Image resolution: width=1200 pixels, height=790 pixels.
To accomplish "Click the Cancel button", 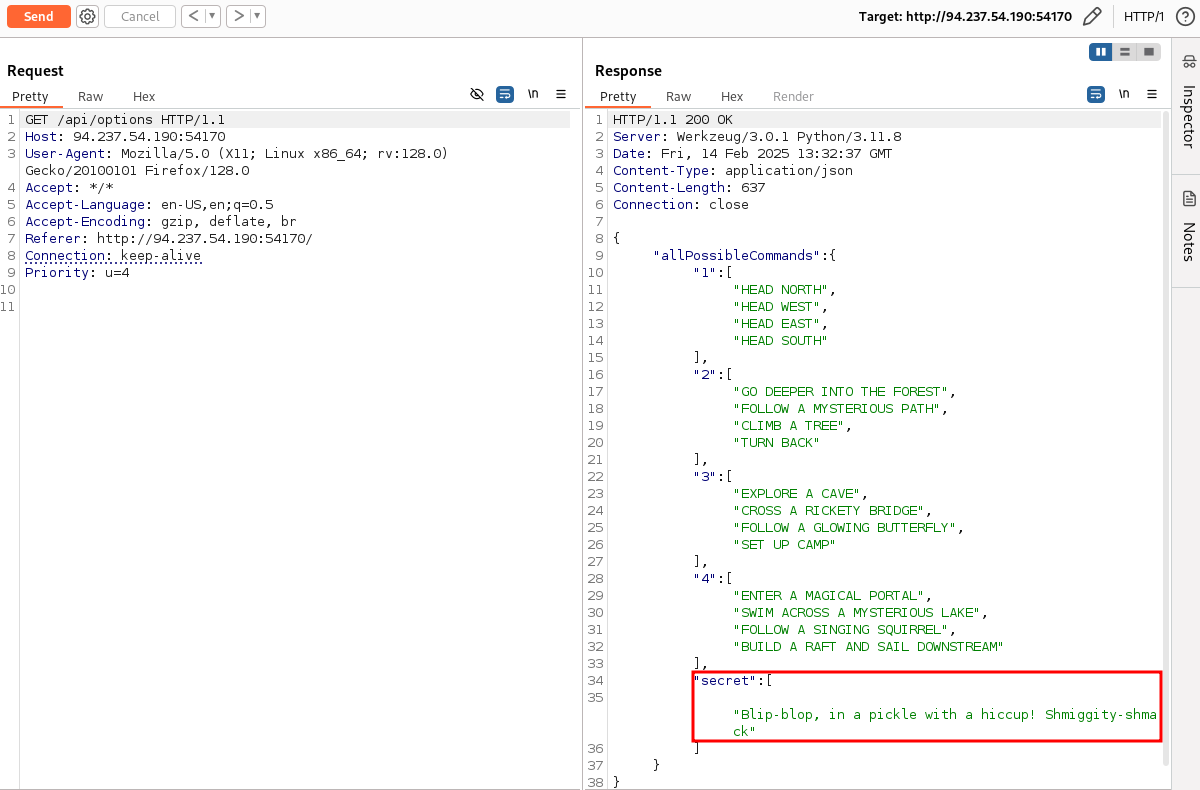I will point(140,16).
